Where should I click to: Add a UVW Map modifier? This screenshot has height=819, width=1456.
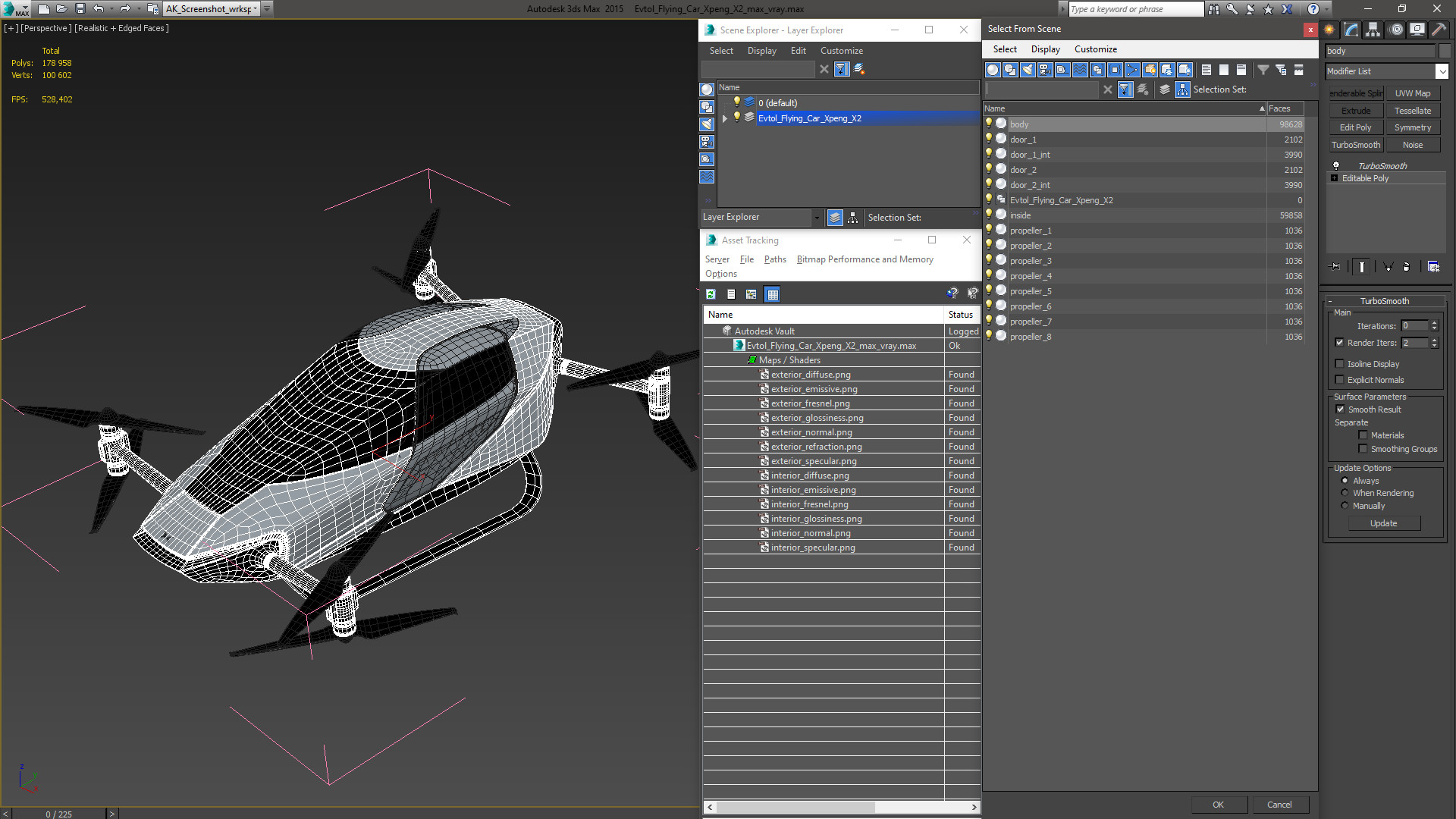click(1412, 93)
